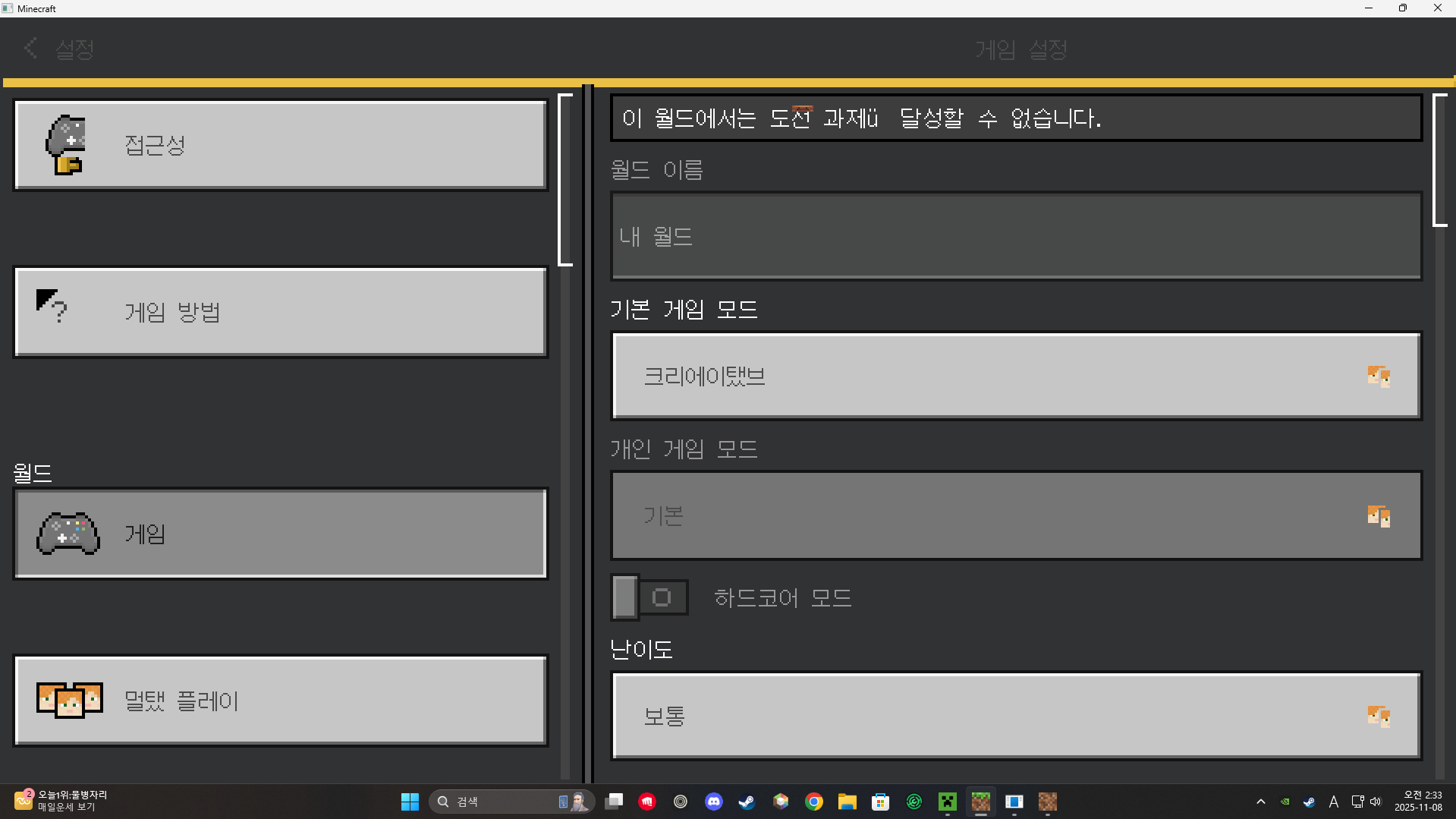Open File Explorer from the taskbar
The width and height of the screenshot is (1456, 819).
tap(847, 802)
